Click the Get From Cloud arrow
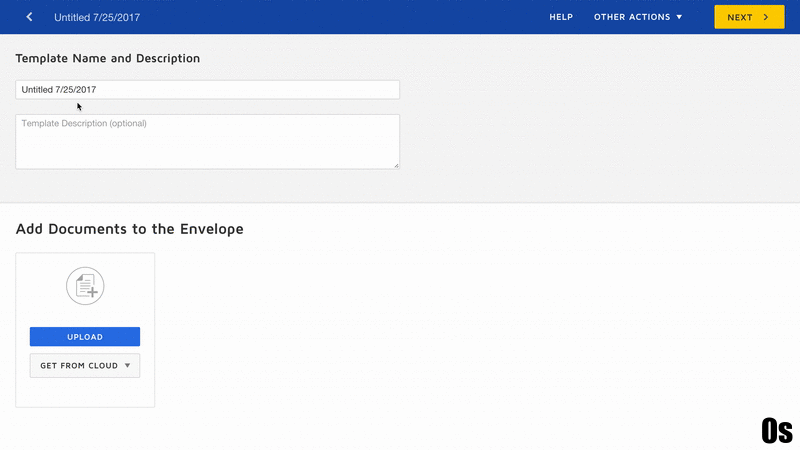 [127, 366]
